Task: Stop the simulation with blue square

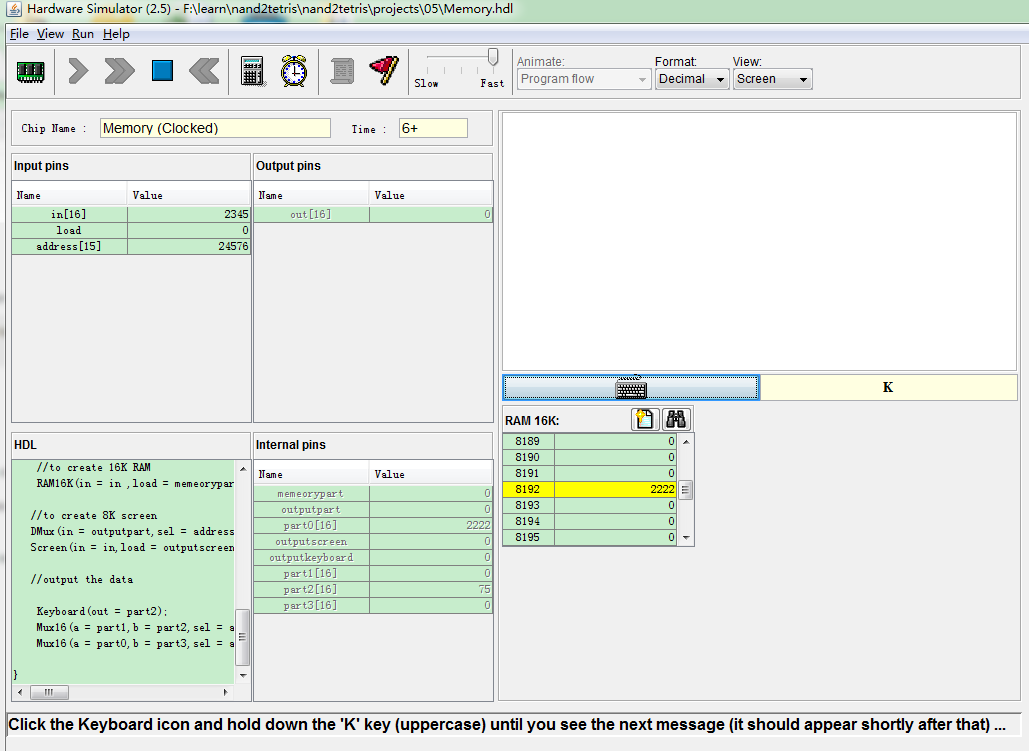Action: click(162, 71)
